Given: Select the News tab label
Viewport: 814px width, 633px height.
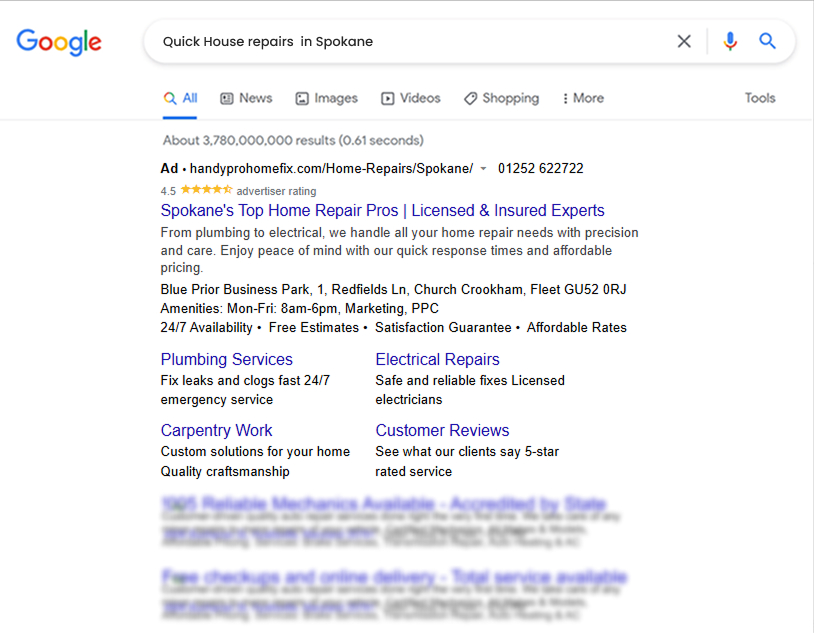Looking at the screenshot, I should click(x=255, y=98).
